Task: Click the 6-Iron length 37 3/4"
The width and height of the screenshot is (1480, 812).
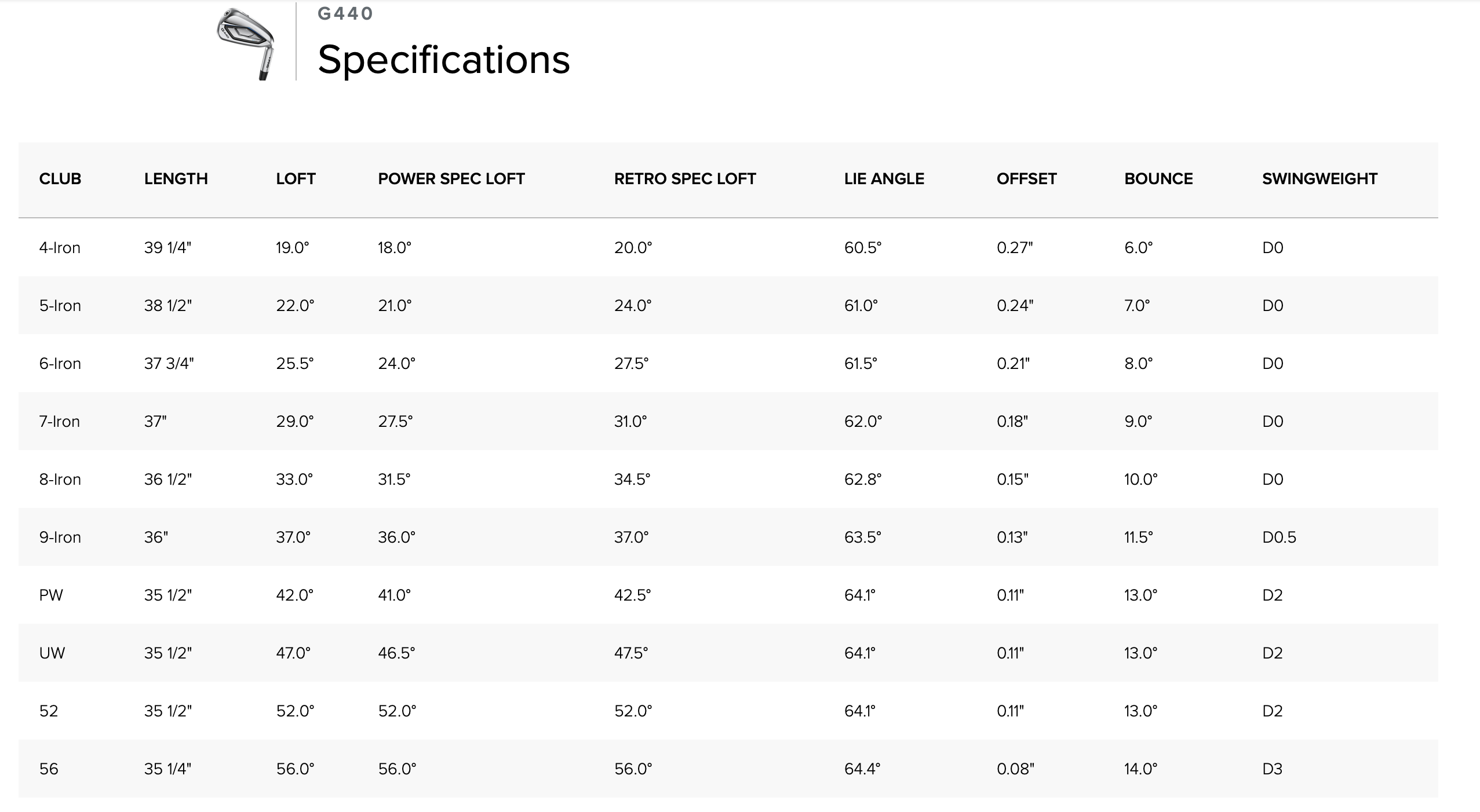Action: 169,364
